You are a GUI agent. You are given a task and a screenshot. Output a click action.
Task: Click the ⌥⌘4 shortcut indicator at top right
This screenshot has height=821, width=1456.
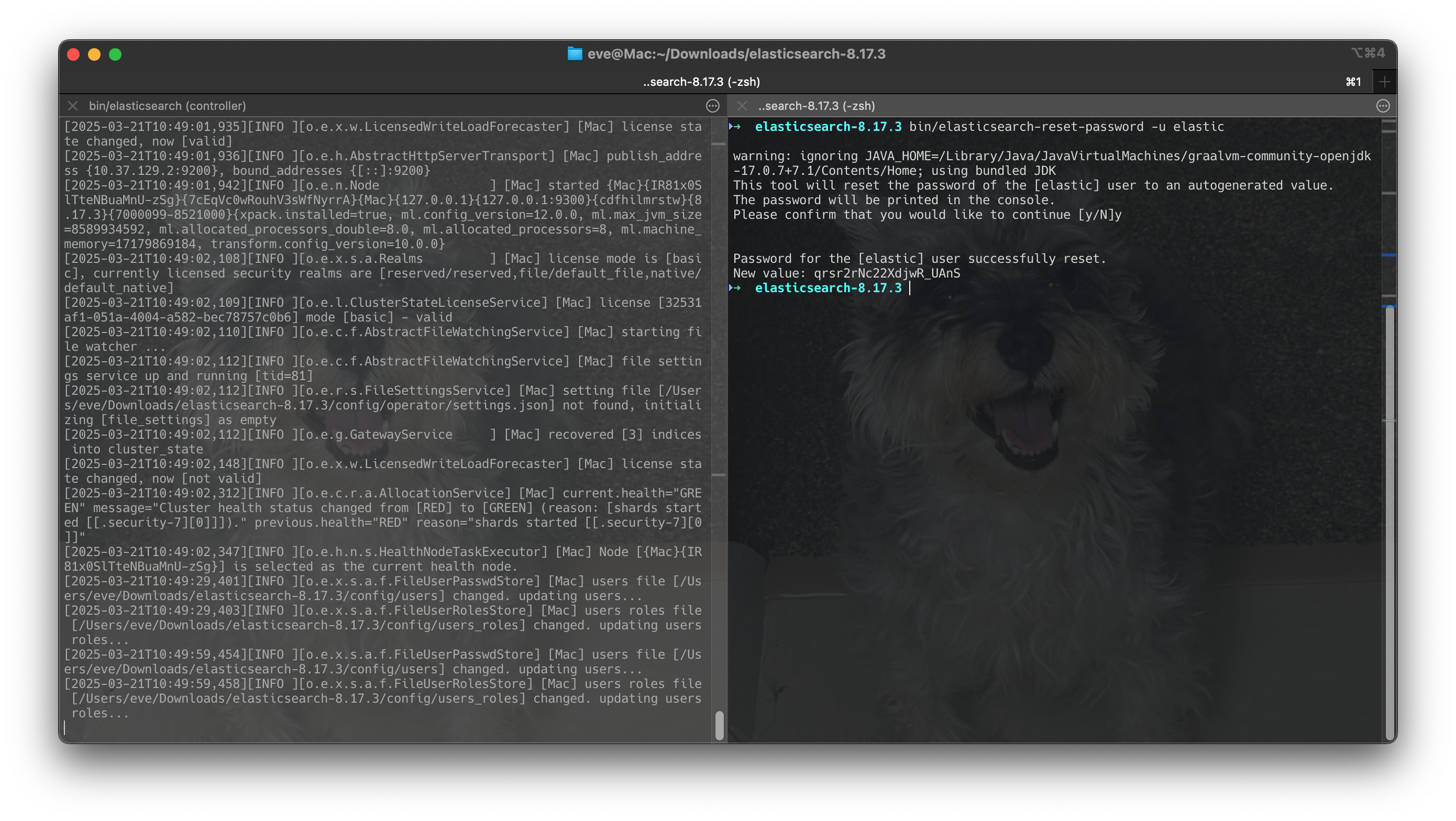click(1369, 52)
